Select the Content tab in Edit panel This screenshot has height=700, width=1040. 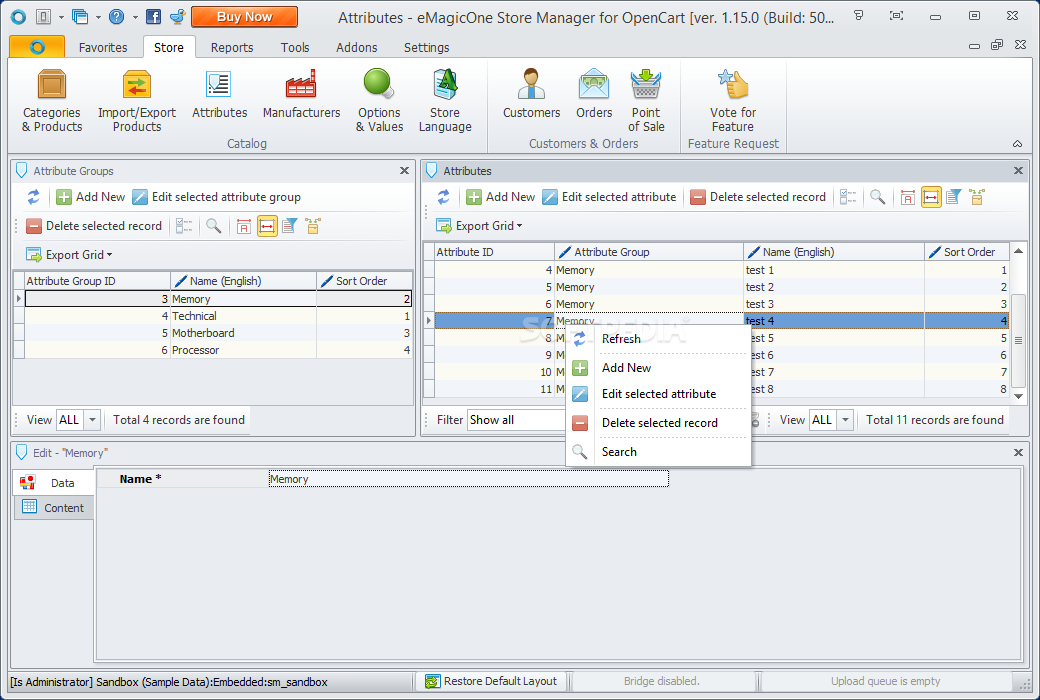pos(54,508)
